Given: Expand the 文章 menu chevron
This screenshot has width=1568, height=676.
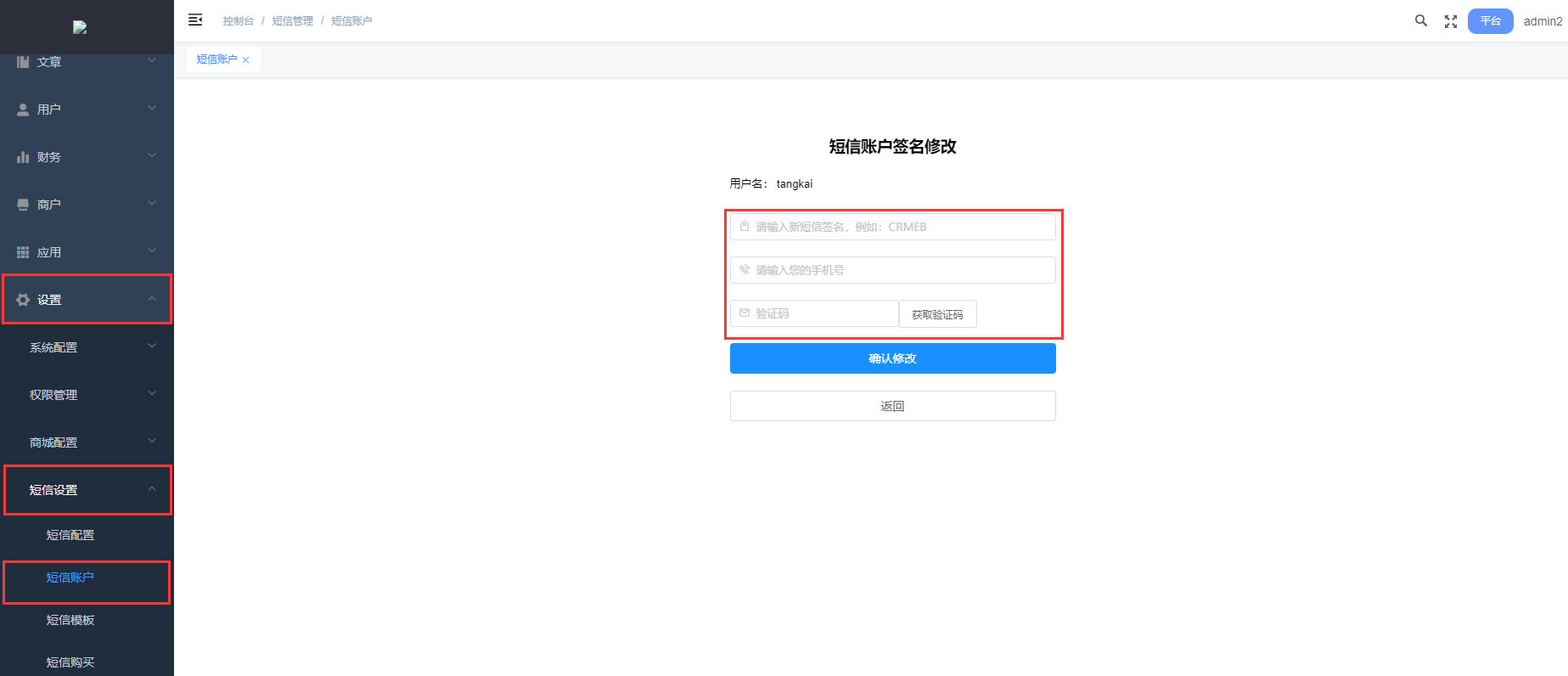Looking at the screenshot, I should click(152, 60).
